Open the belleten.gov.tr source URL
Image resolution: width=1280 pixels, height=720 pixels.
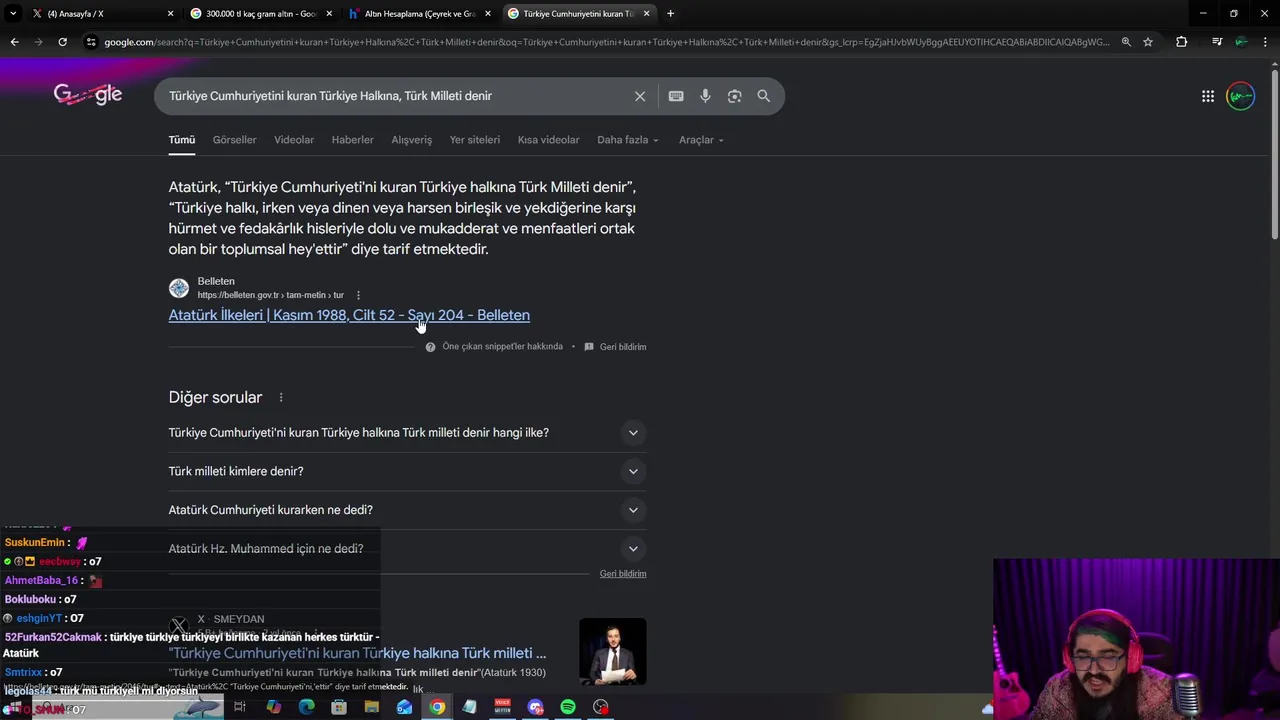[270, 295]
